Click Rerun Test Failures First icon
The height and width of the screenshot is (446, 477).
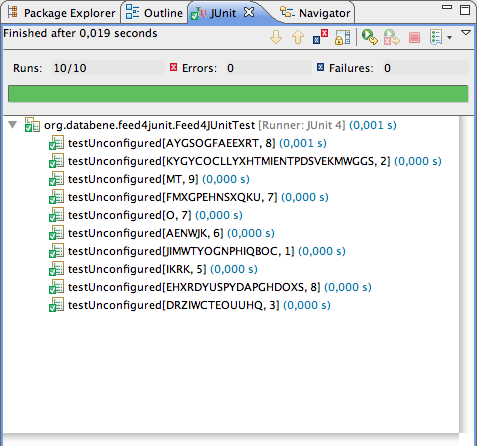pos(391,37)
